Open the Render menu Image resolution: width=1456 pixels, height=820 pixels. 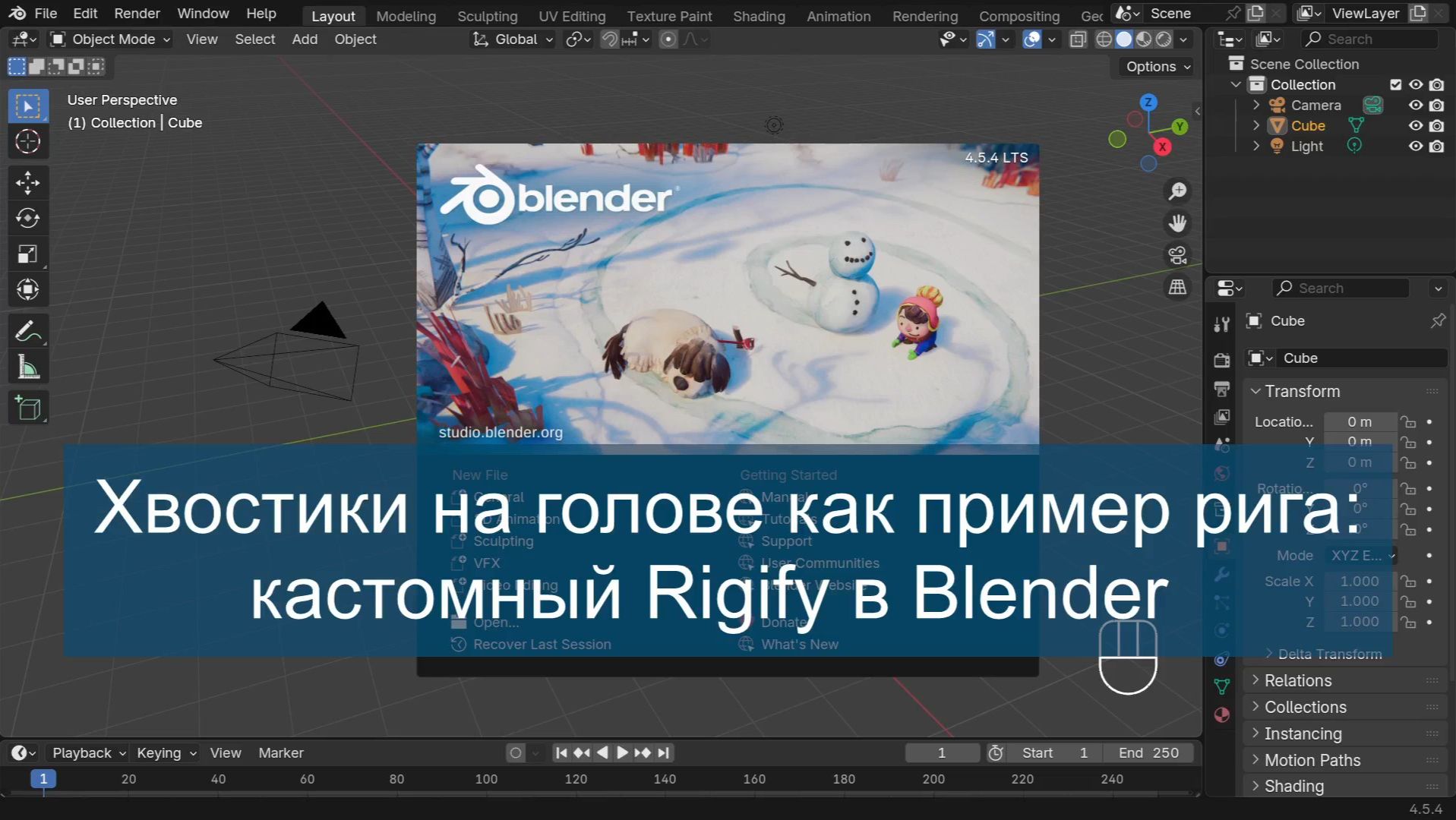tap(137, 13)
